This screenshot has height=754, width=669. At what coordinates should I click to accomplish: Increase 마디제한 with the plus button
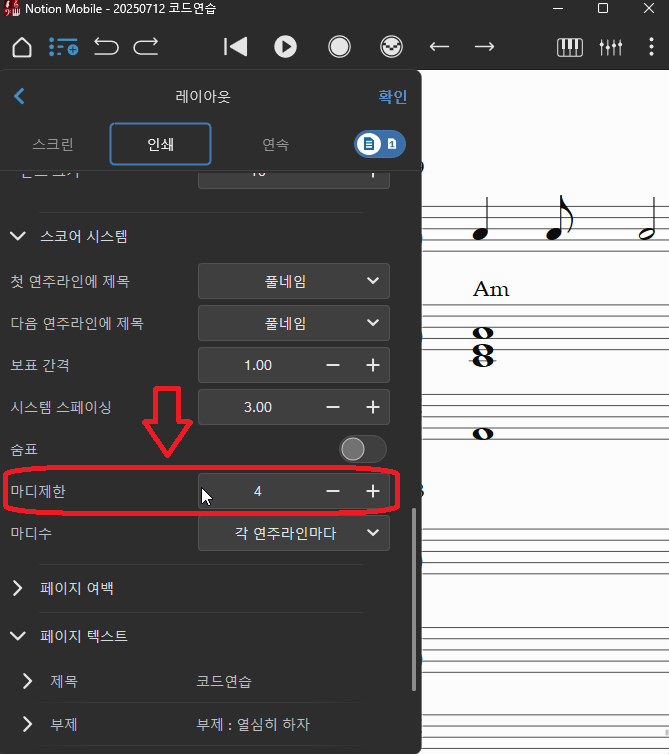coord(373,491)
